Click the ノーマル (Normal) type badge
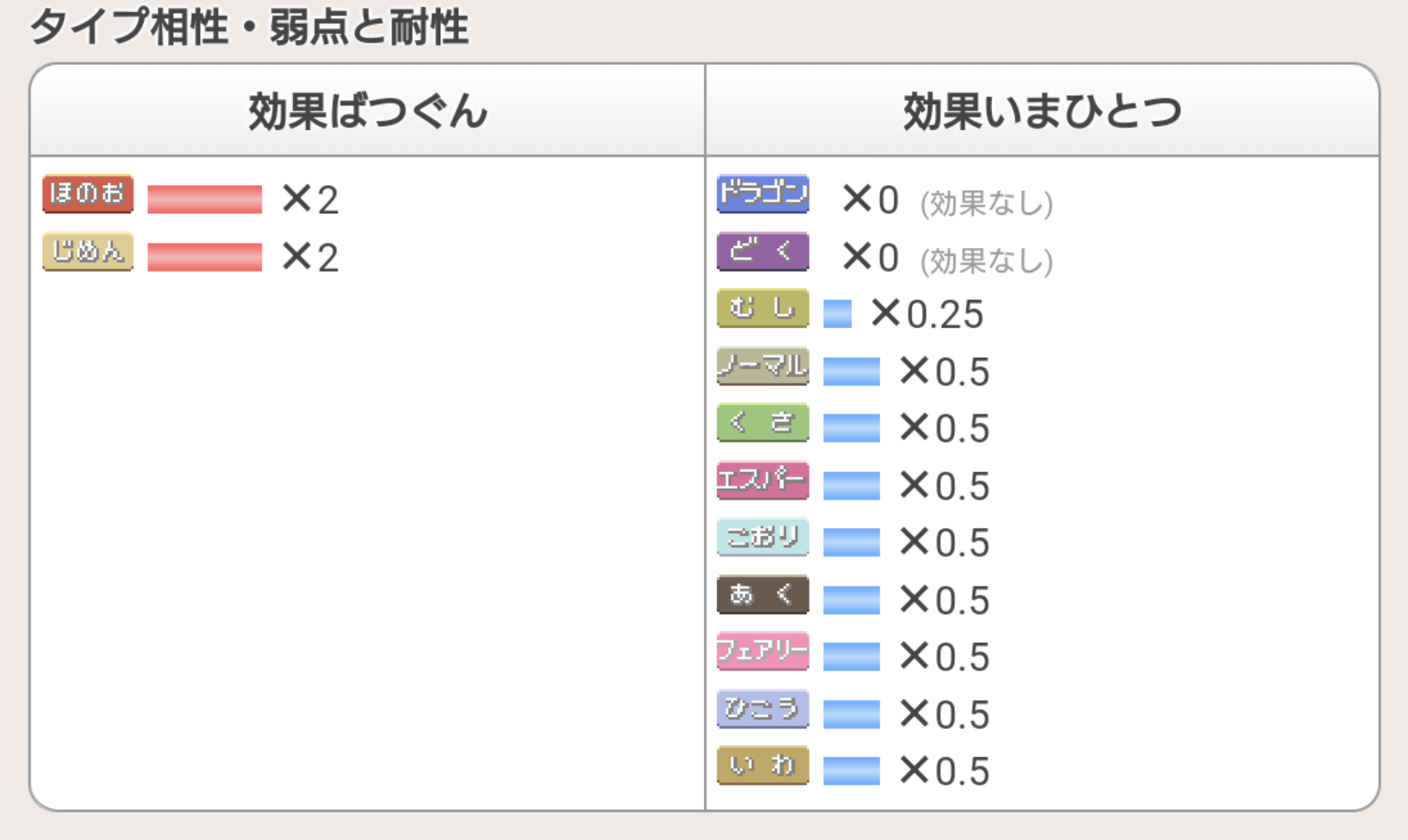 pos(762,366)
